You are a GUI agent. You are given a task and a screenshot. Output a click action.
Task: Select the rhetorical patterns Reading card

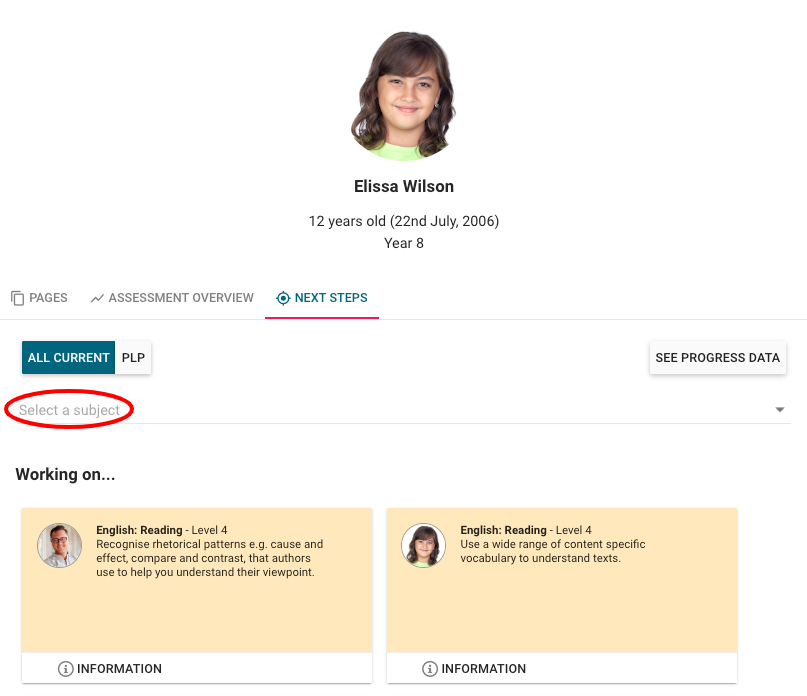pyautogui.click(x=197, y=590)
